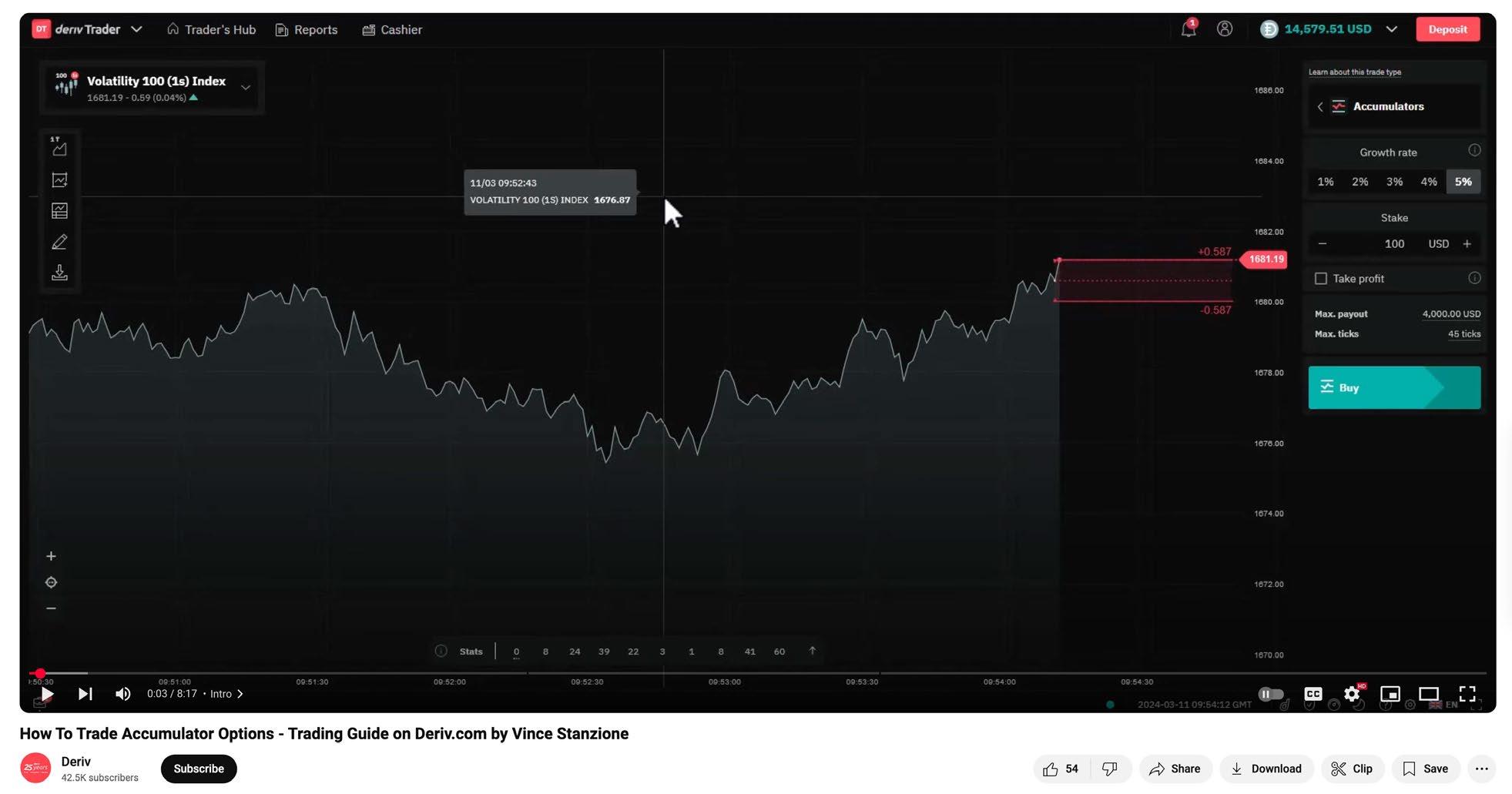Screen dimensions: 1512x794
Task: Open Trader's Hub
Action: point(211,29)
